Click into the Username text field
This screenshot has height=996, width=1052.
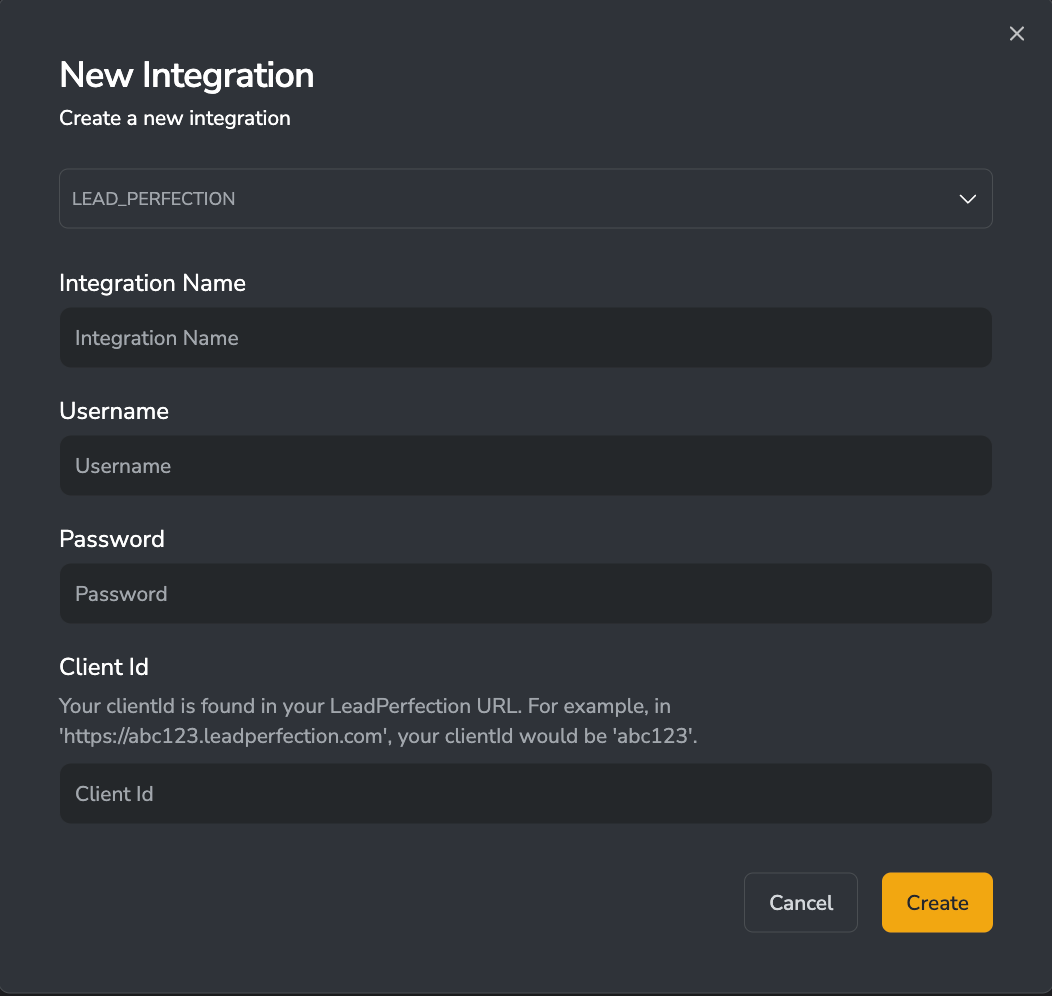coord(525,466)
